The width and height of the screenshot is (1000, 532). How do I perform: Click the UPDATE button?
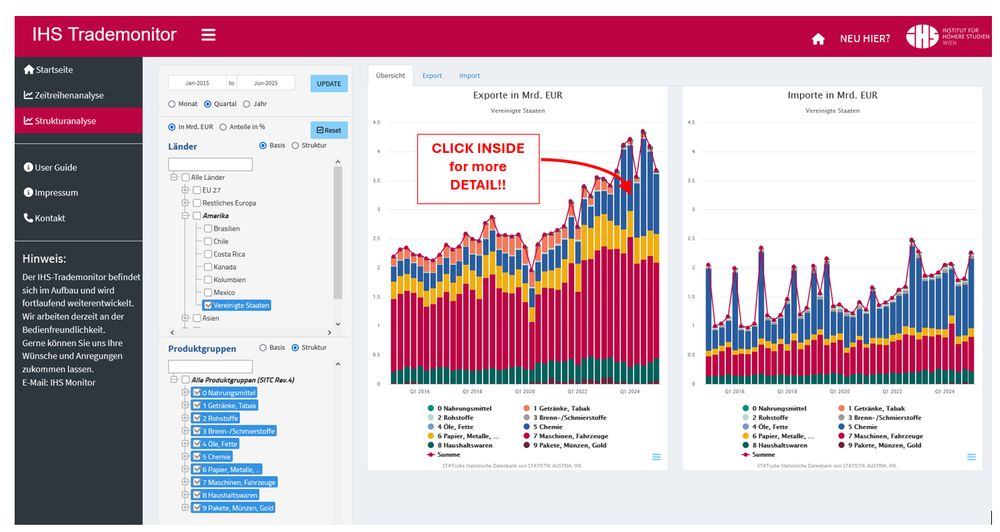point(329,84)
